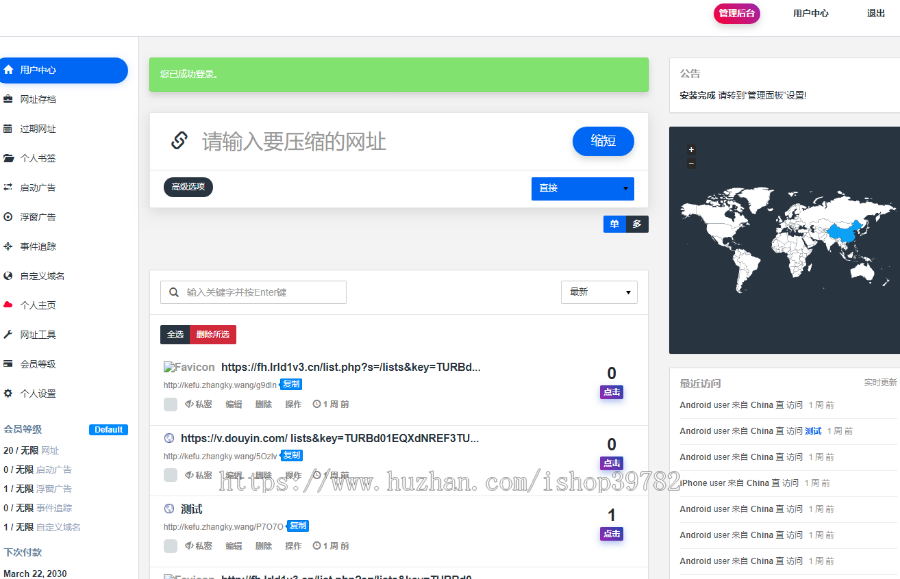Click the Default membership badge
900x579 pixels.
click(x=108, y=429)
